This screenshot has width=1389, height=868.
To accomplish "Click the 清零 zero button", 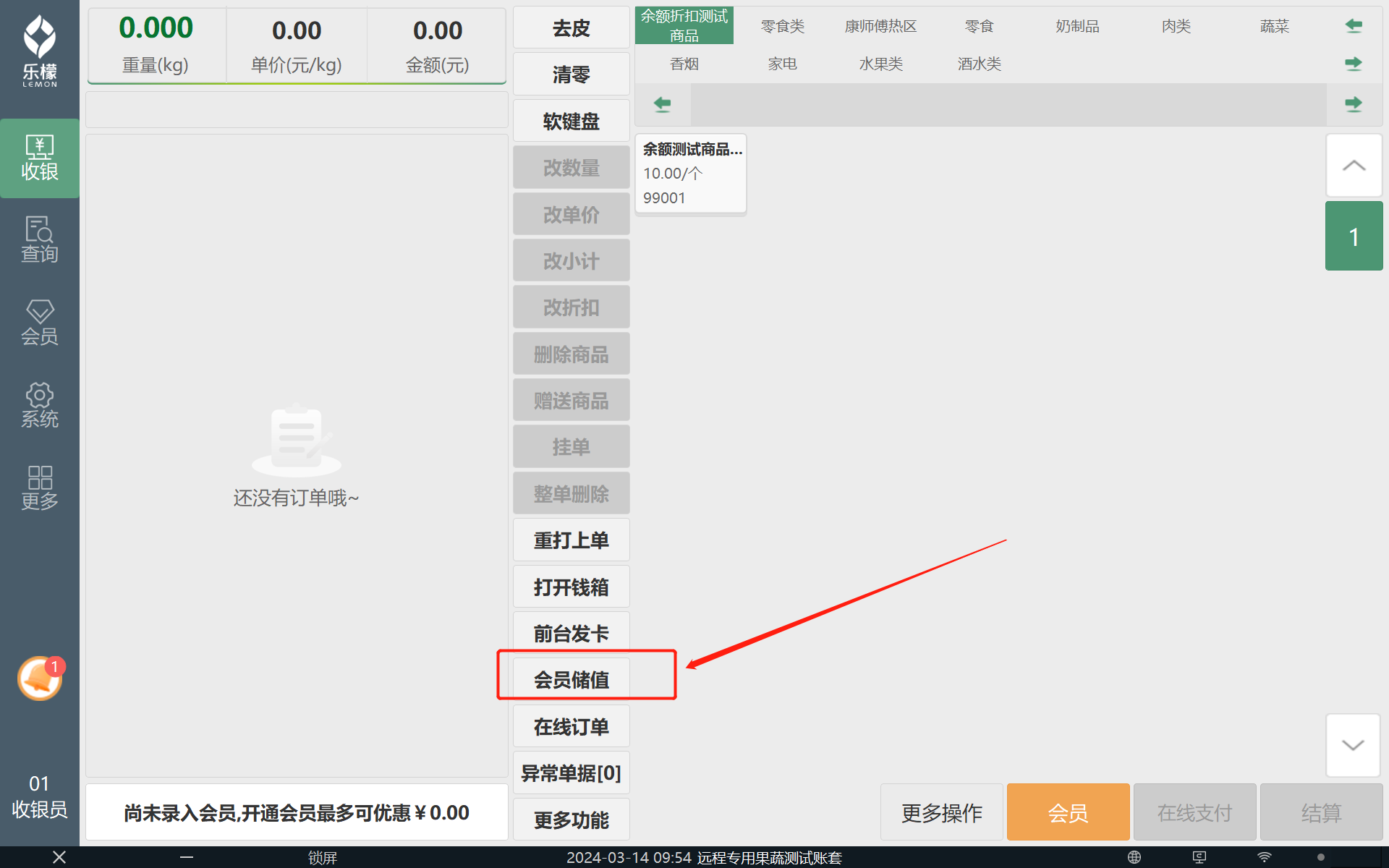I will pyautogui.click(x=572, y=75).
